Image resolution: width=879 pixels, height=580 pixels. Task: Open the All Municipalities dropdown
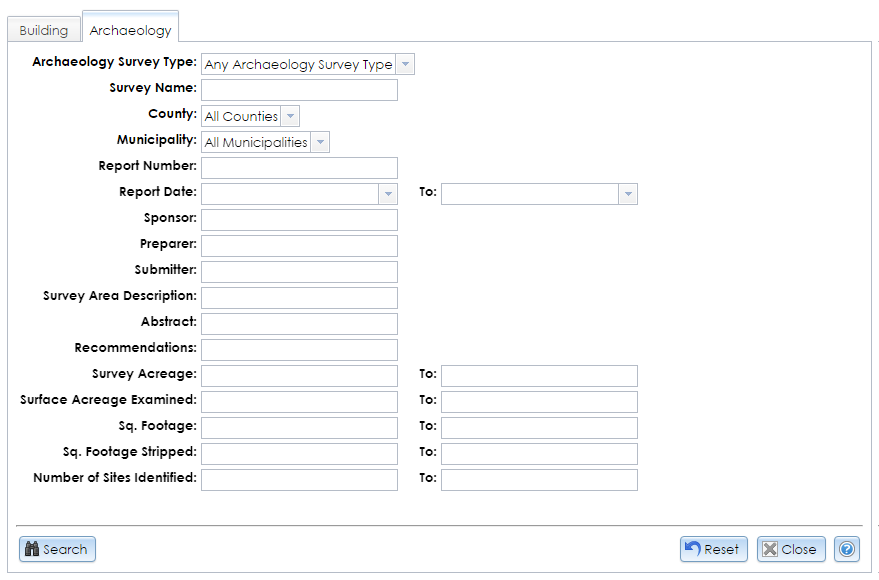point(318,141)
